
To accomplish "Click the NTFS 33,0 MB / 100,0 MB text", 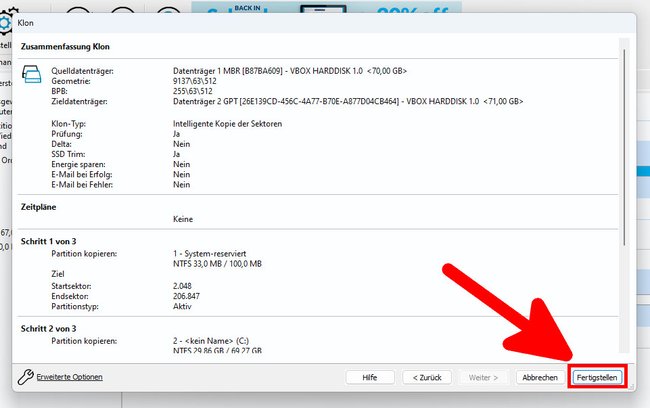I will [217, 264].
